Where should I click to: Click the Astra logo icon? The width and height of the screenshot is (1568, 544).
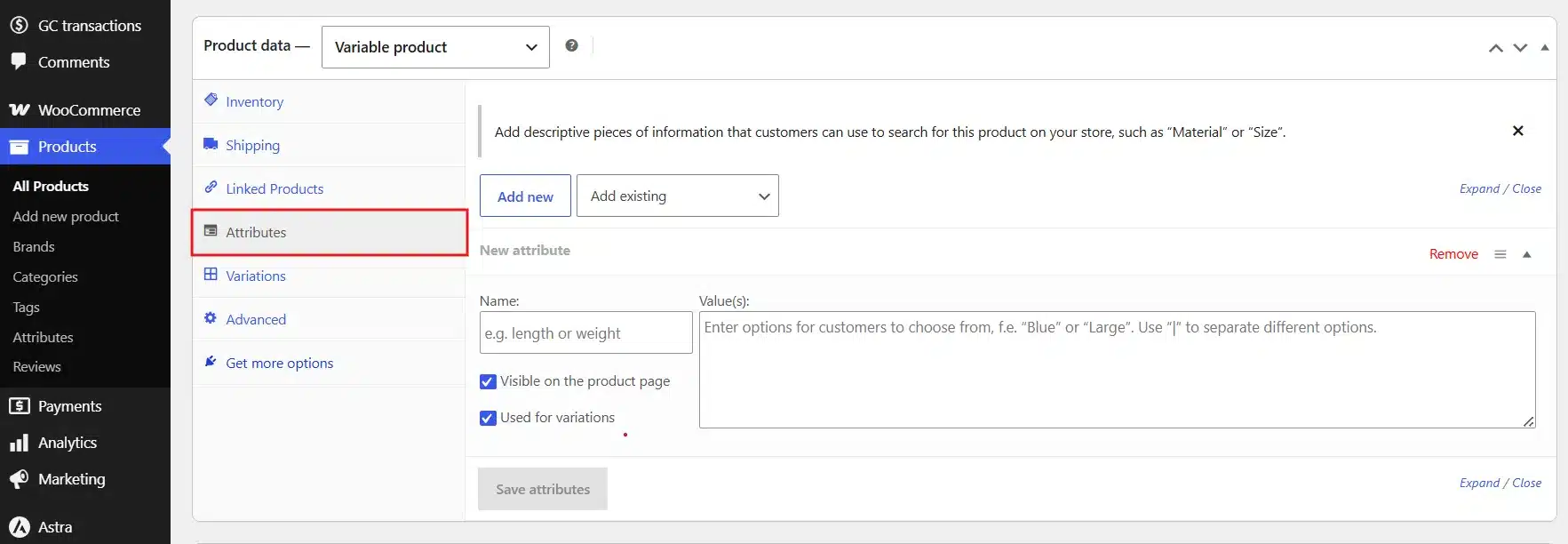point(20,527)
